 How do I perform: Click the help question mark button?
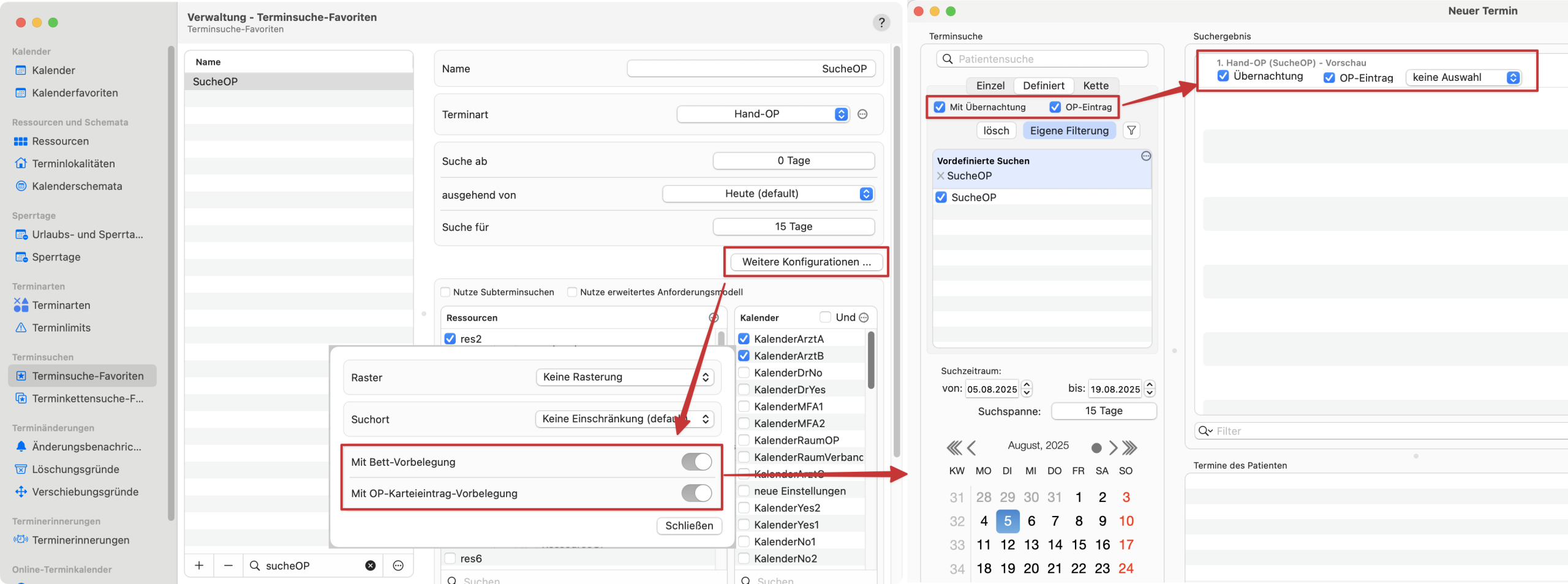881,23
